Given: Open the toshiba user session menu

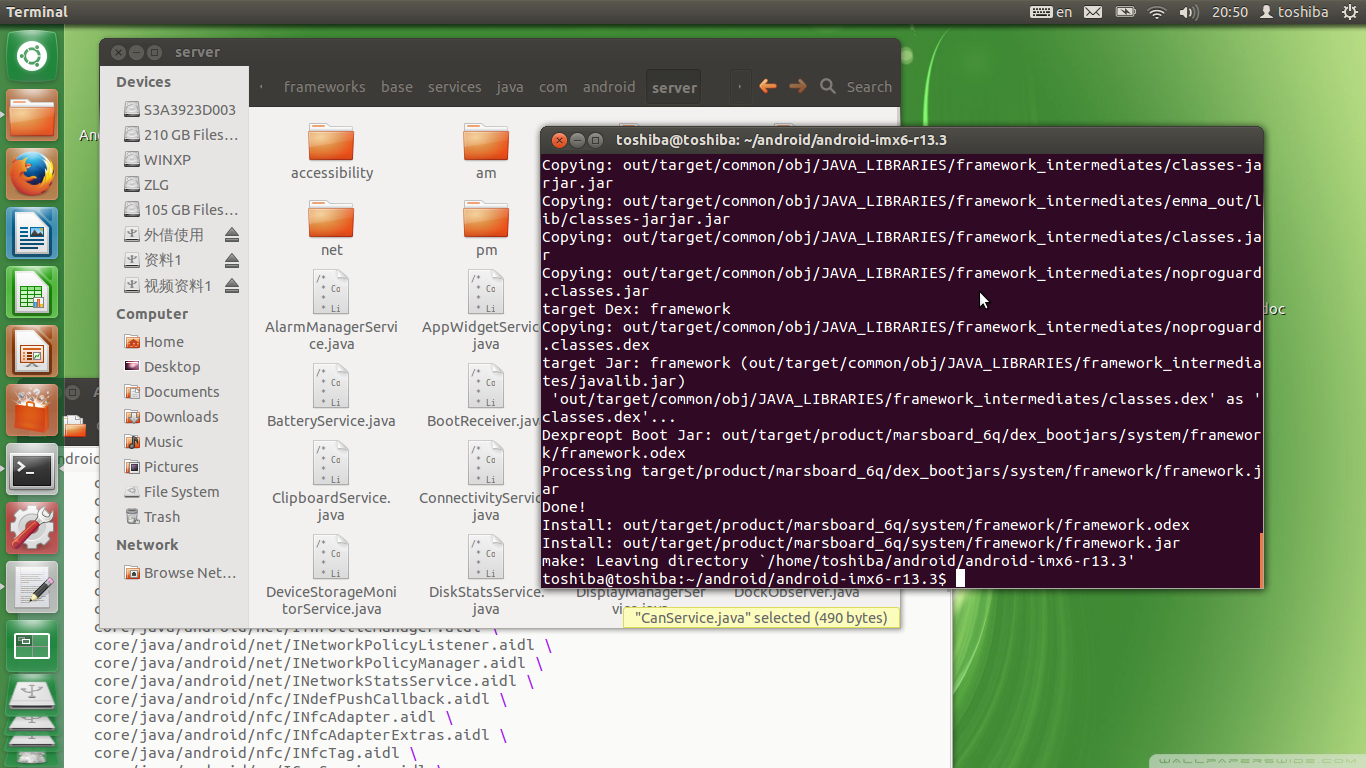Looking at the screenshot, I should point(1294,12).
